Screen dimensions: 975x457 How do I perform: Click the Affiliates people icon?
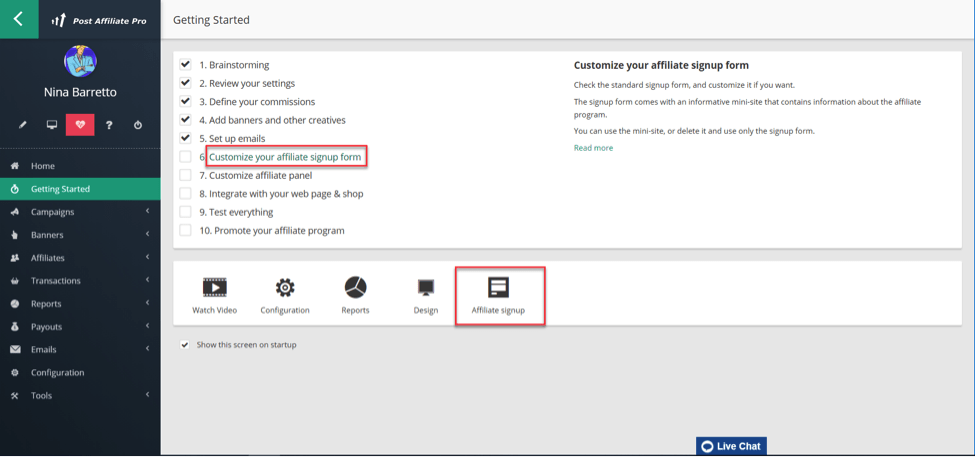(x=16, y=258)
